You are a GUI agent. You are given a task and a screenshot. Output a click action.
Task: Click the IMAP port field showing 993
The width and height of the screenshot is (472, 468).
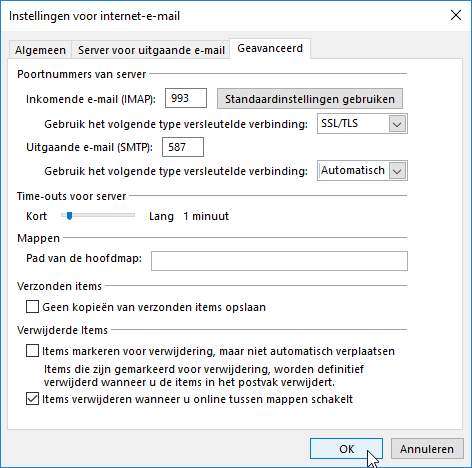[186, 98]
